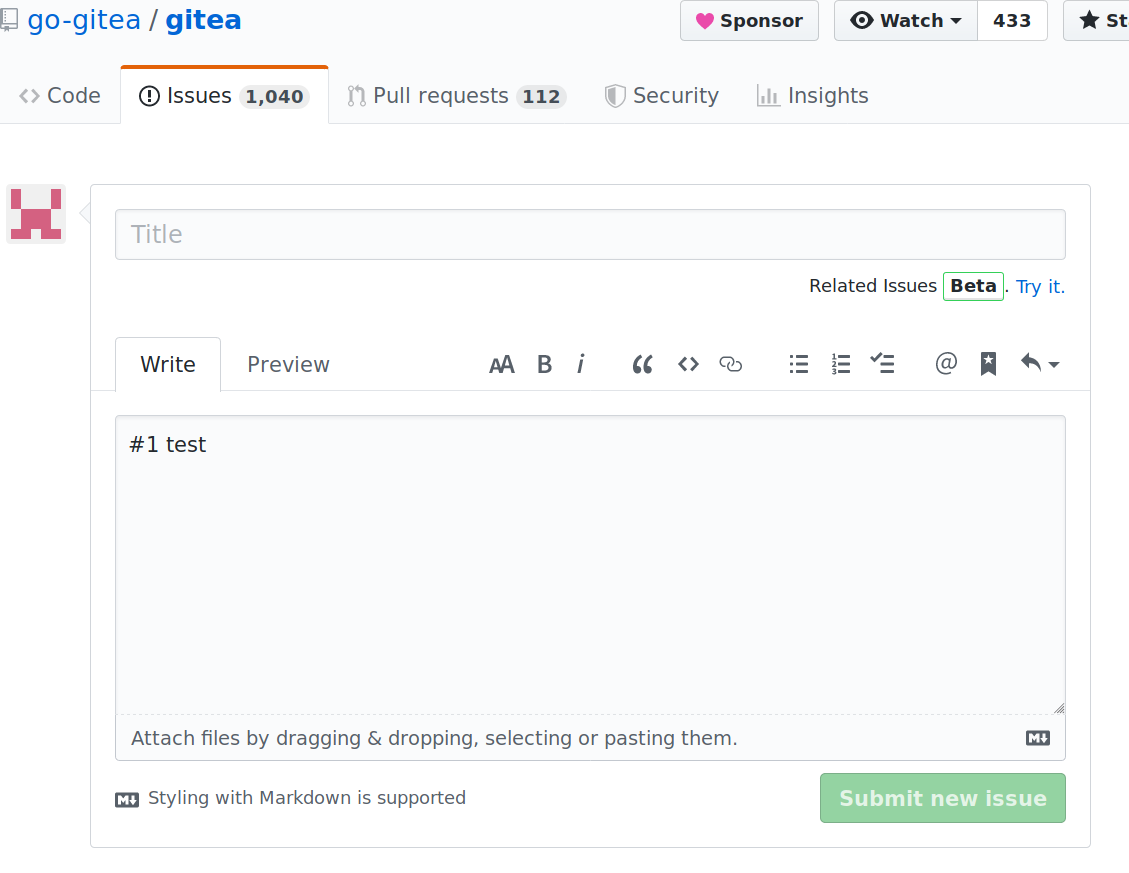Toggle bold formatting in editor toolbar
This screenshot has width=1129, height=873.
point(544,364)
